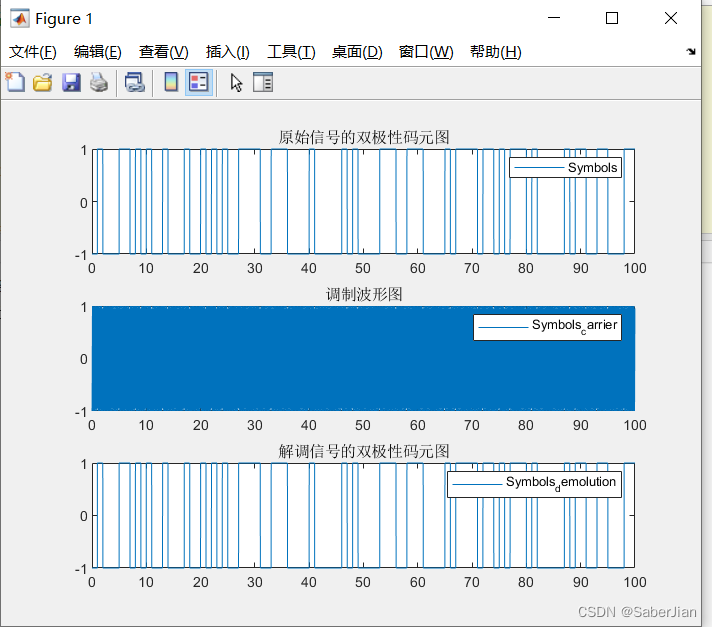Open the 编辑(E) menu
This screenshot has height=627, width=712.
98,52
